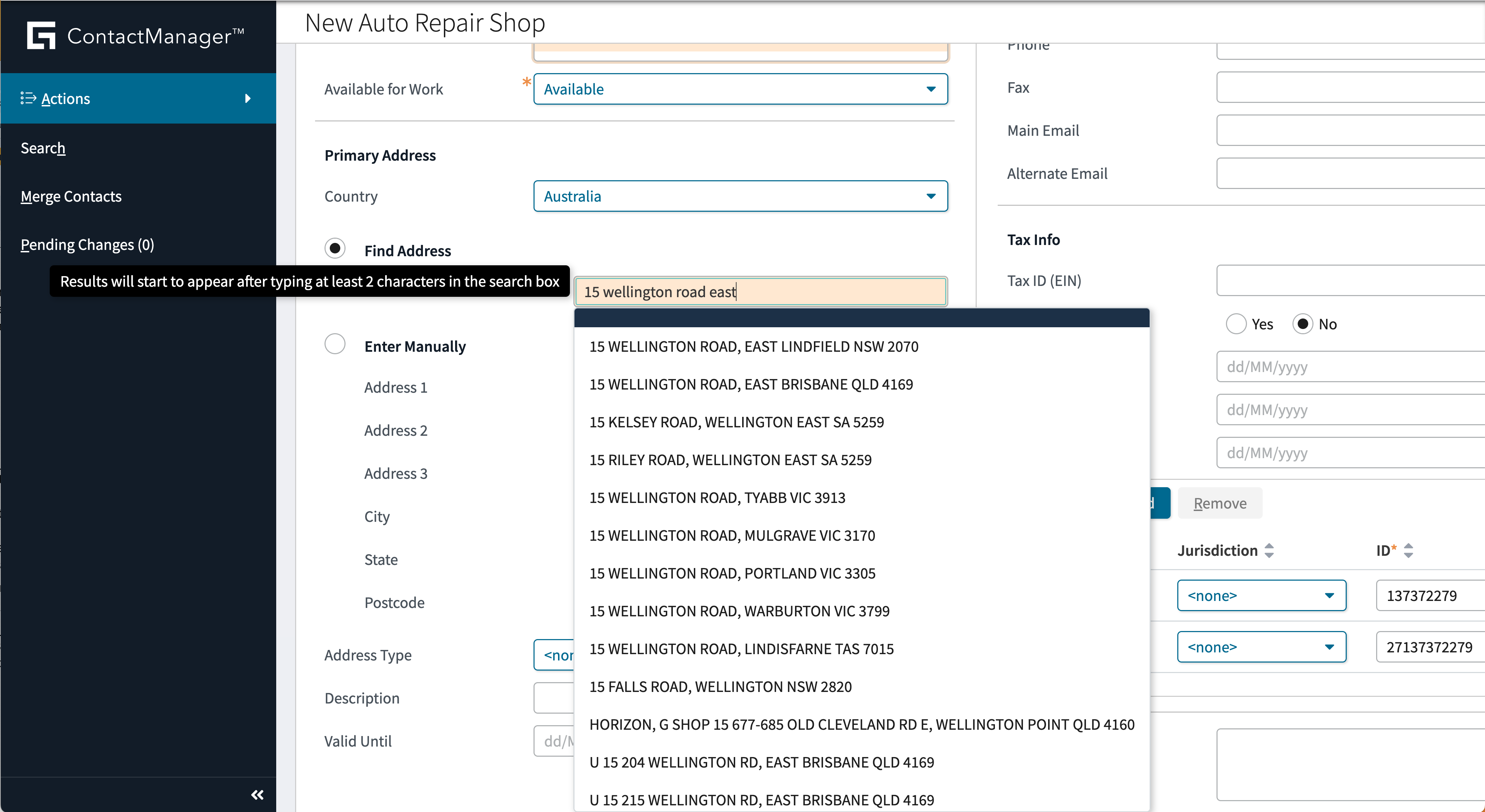Image resolution: width=1485 pixels, height=812 pixels.
Task: Open Merge Contacts in the sidebar
Action: (x=71, y=196)
